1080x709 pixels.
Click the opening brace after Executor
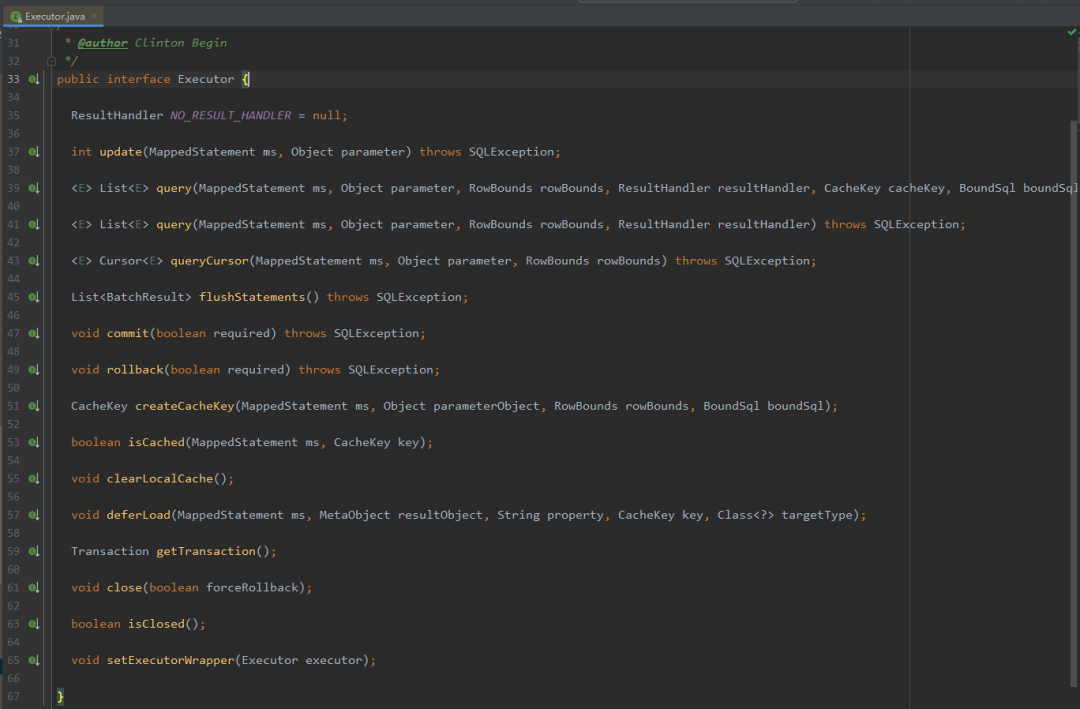(x=245, y=79)
